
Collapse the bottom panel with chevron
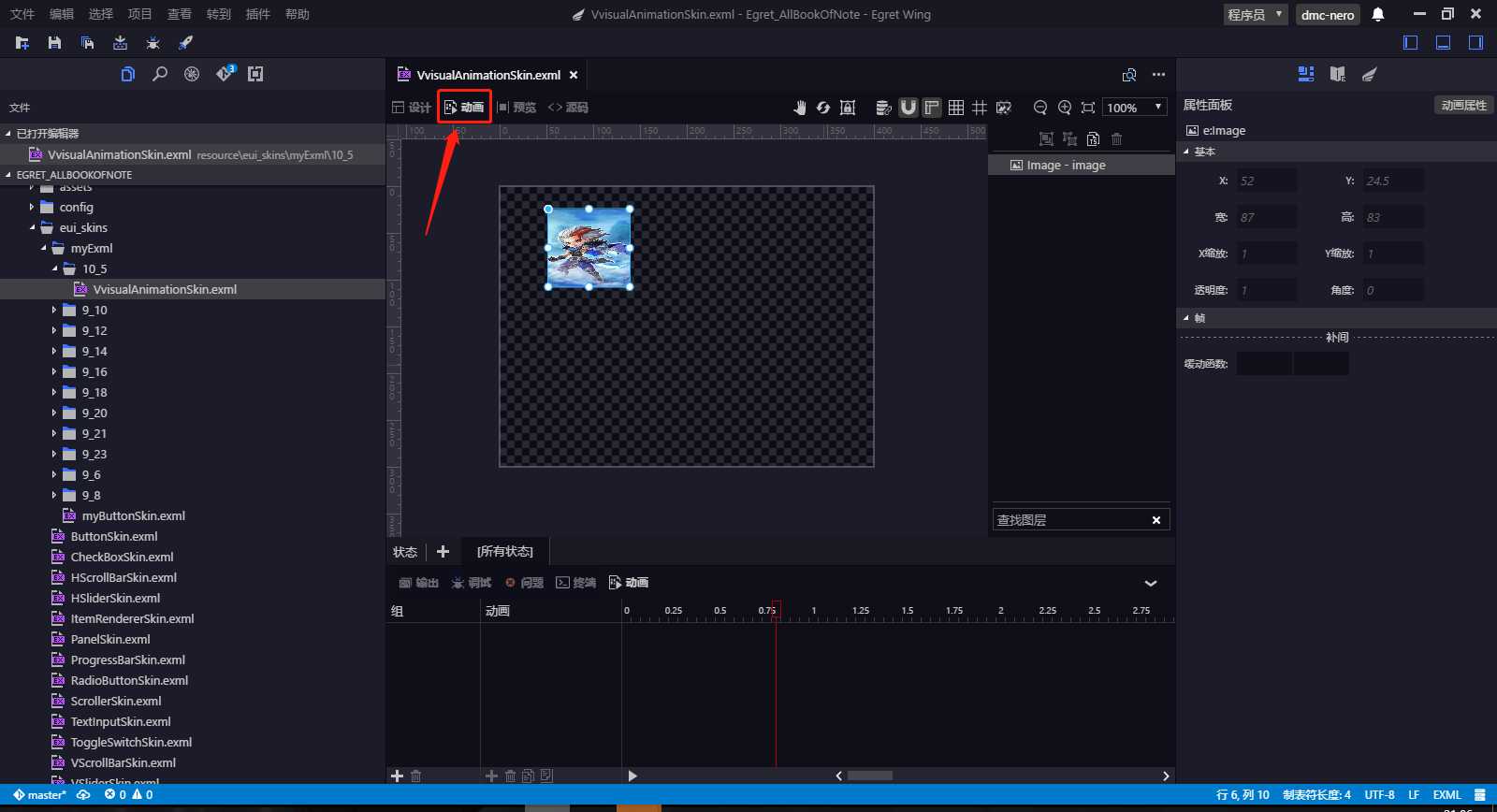tap(1151, 583)
